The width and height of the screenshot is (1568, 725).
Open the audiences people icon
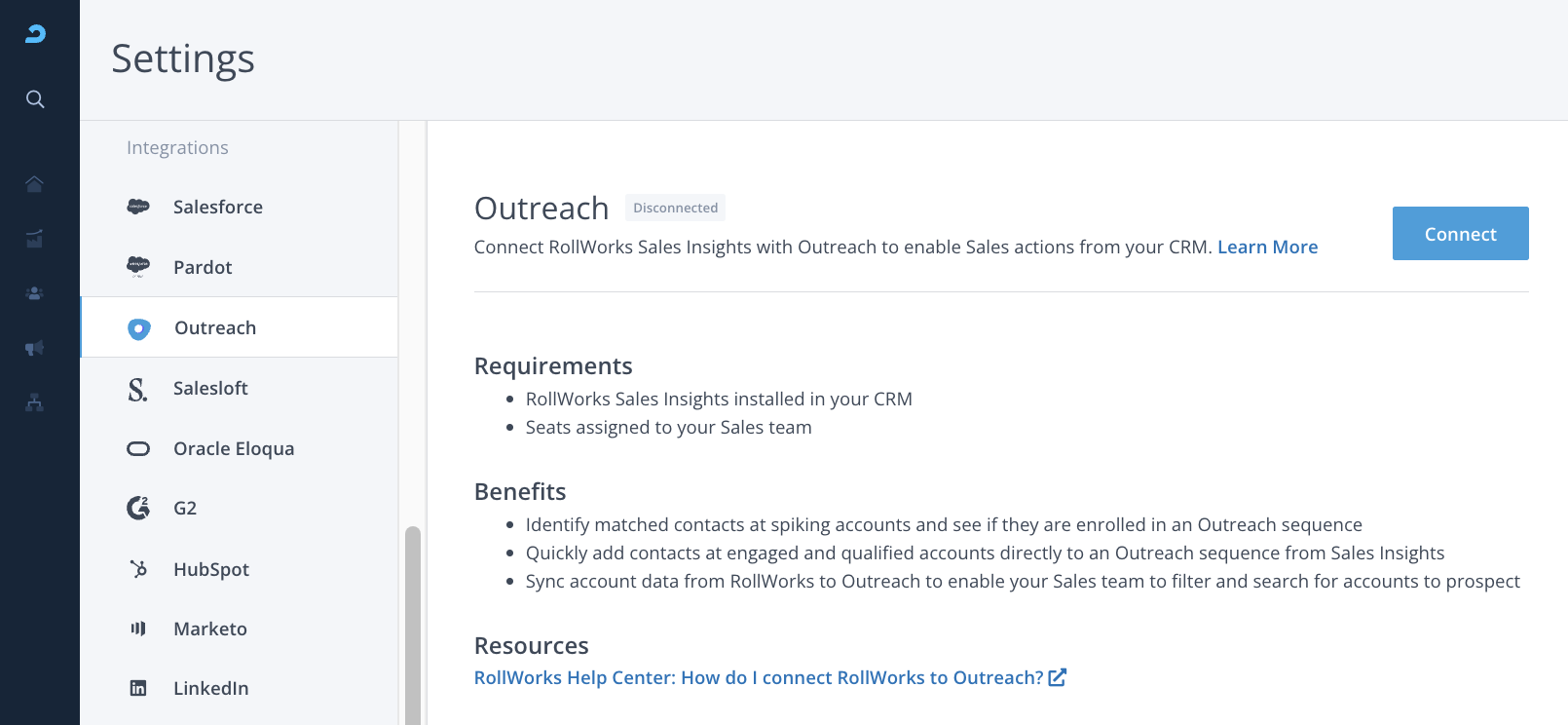coord(35,293)
